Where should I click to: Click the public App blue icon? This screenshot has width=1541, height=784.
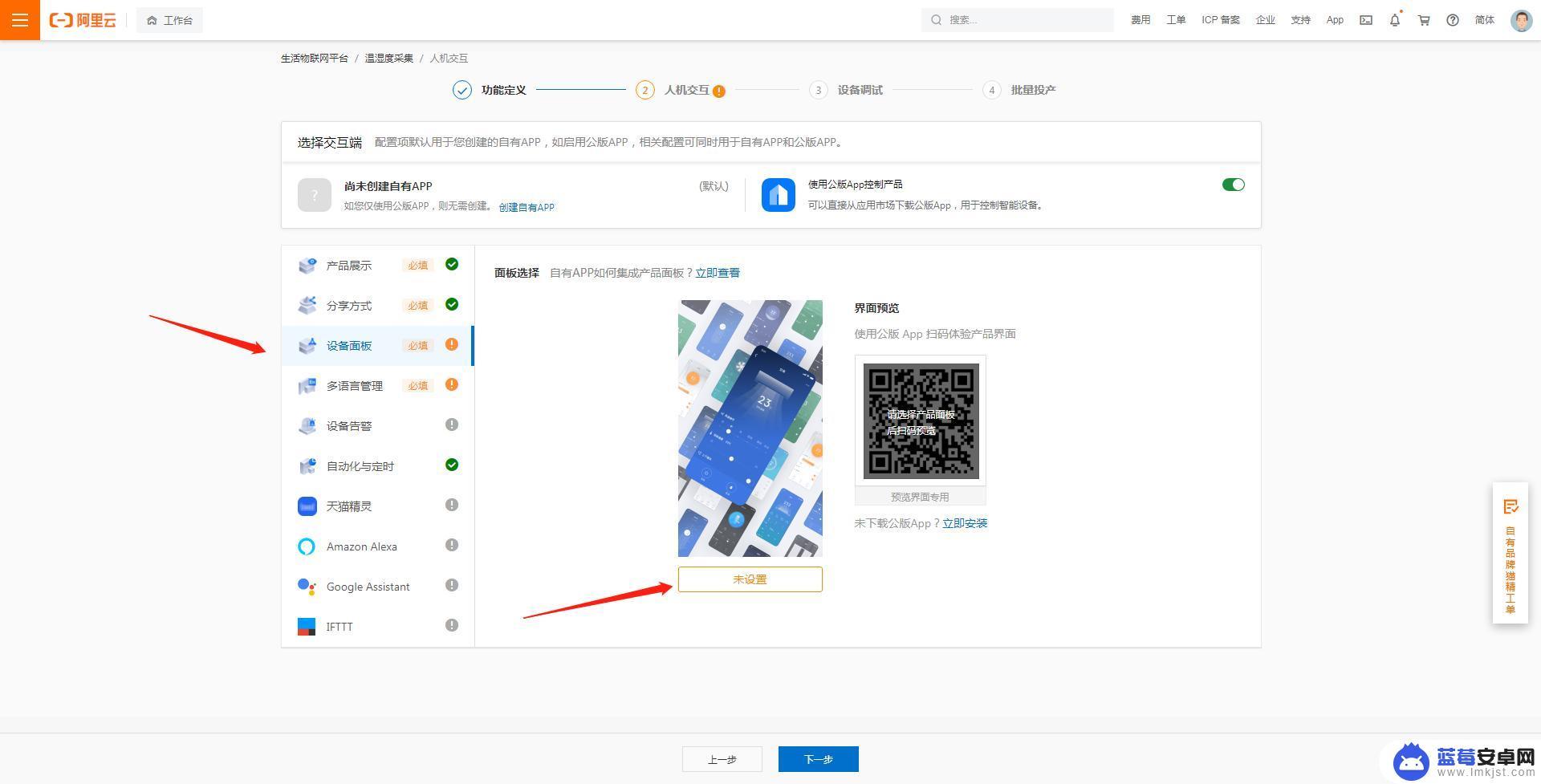click(x=779, y=195)
